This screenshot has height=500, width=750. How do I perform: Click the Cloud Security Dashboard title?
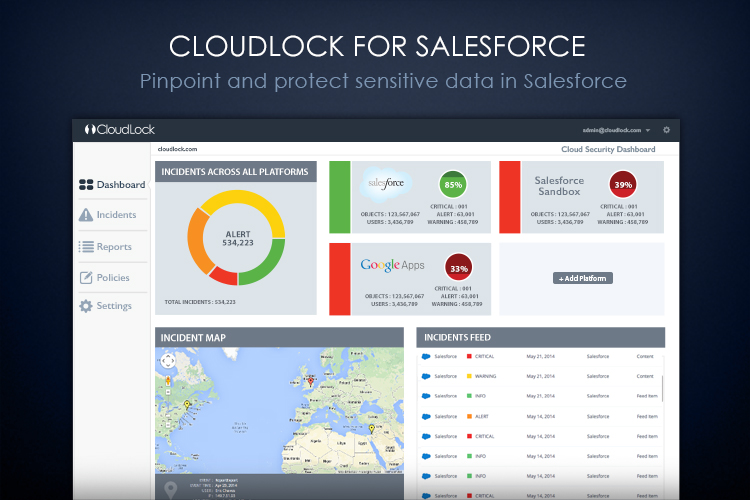coord(608,149)
